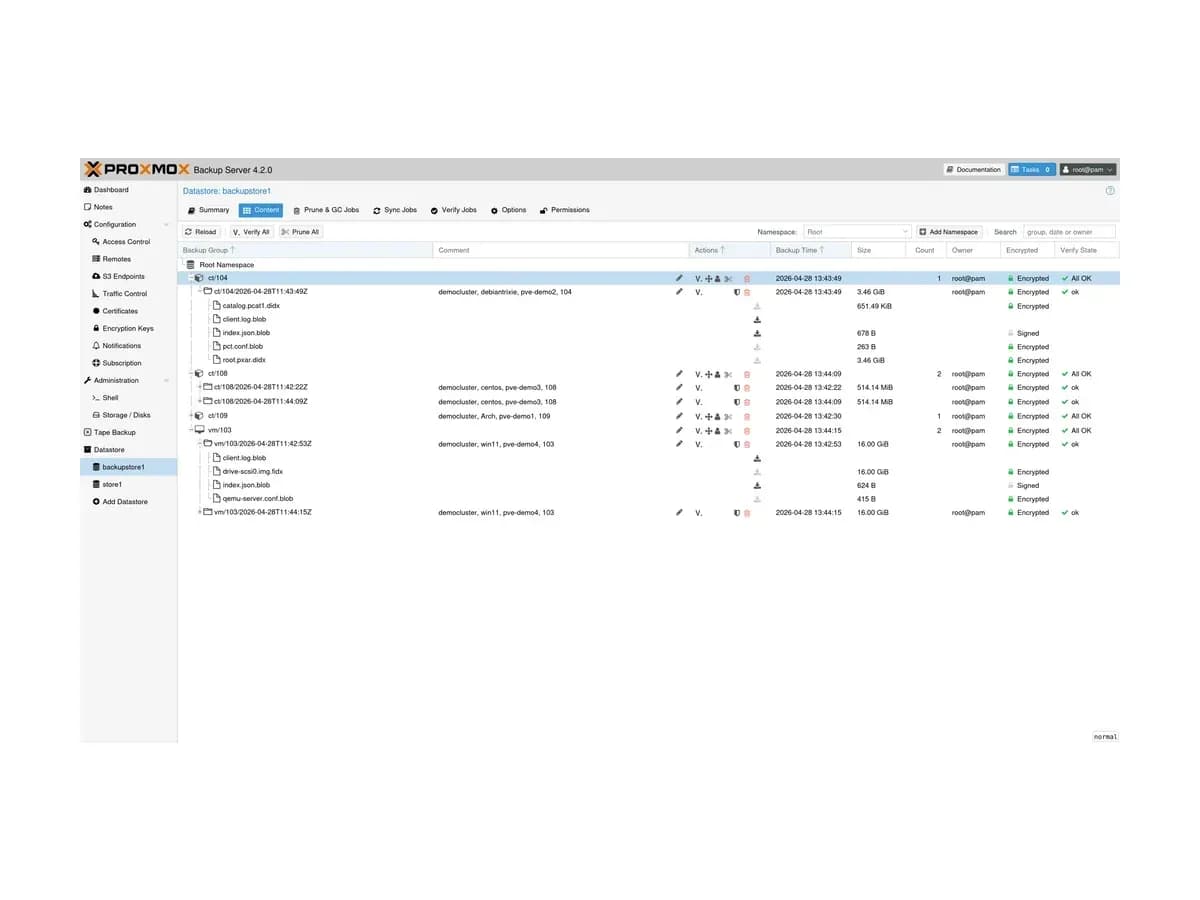Click Add Datastore in sidebar
This screenshot has width=1200, height=900.
click(128, 502)
